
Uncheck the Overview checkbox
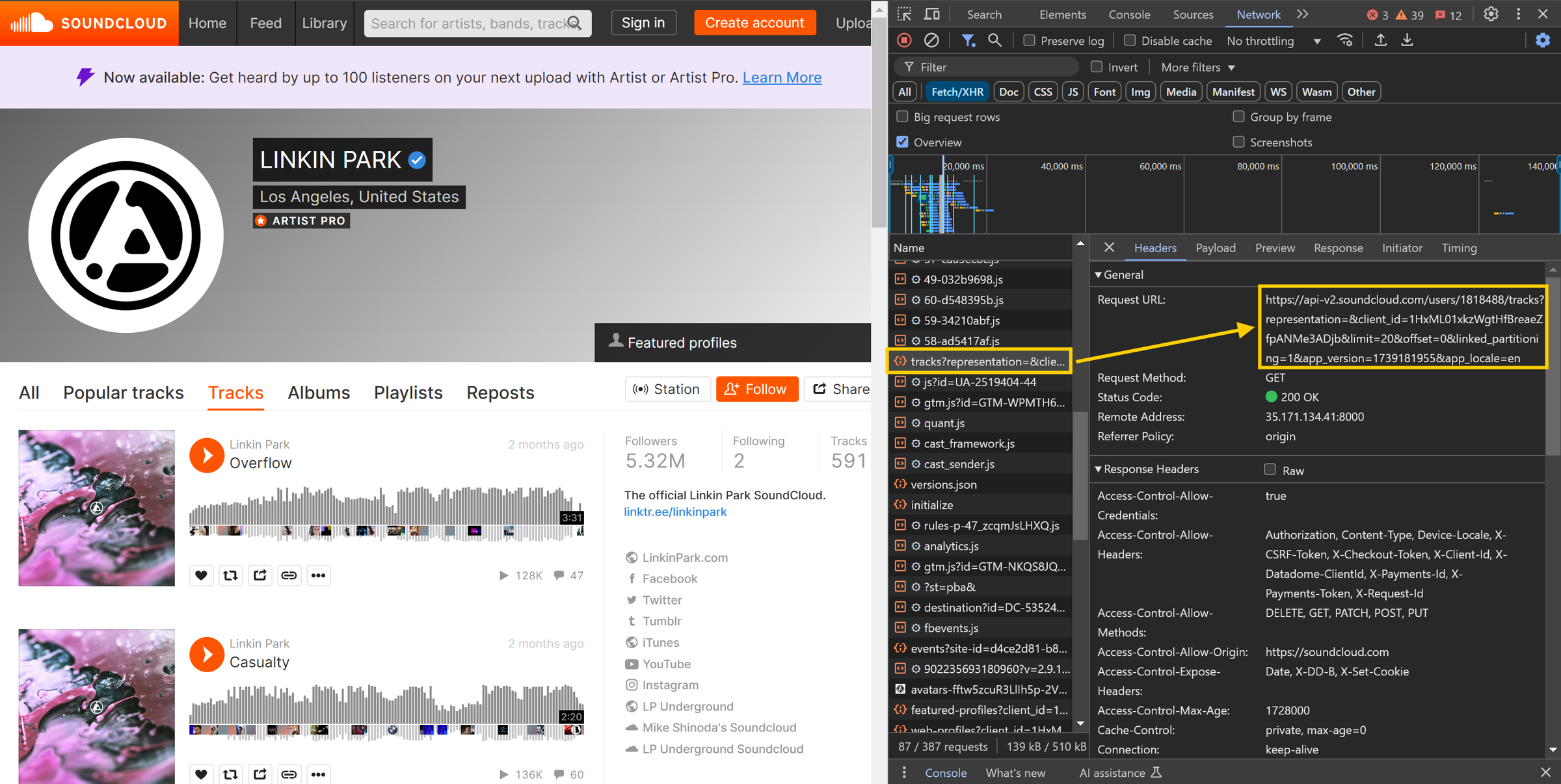pyautogui.click(x=902, y=142)
